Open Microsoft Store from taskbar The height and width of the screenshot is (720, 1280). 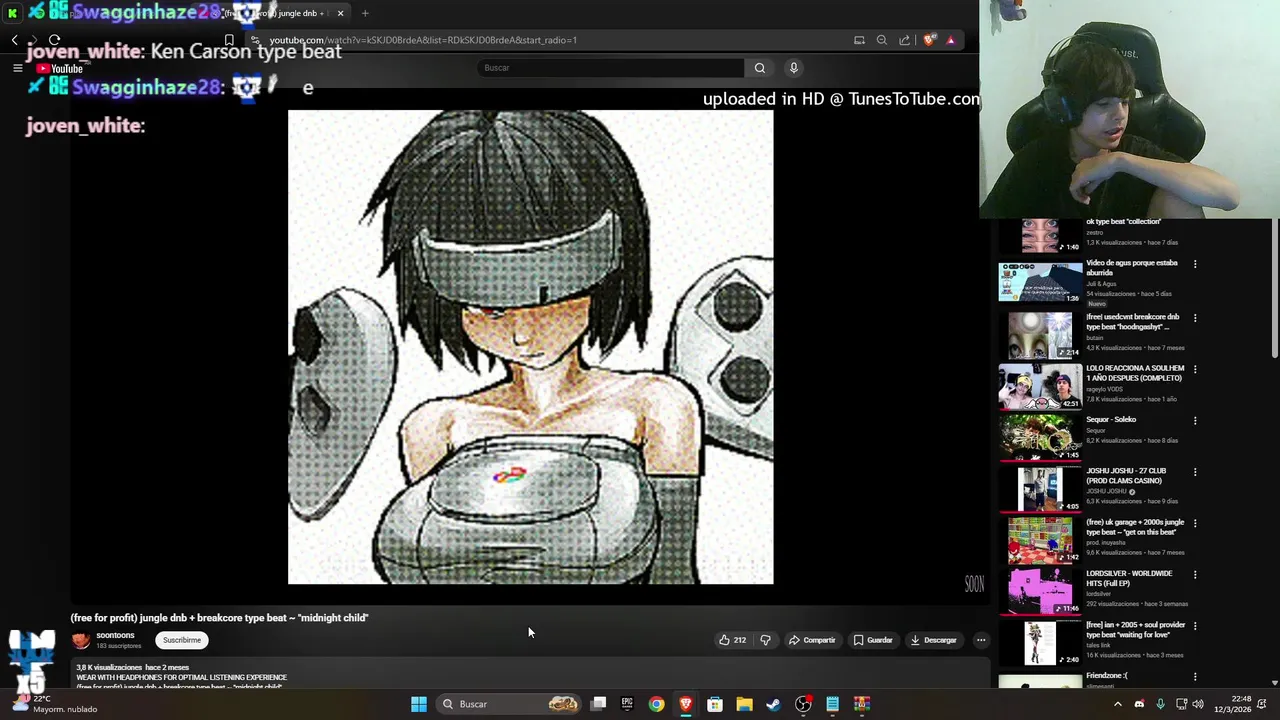click(715, 704)
